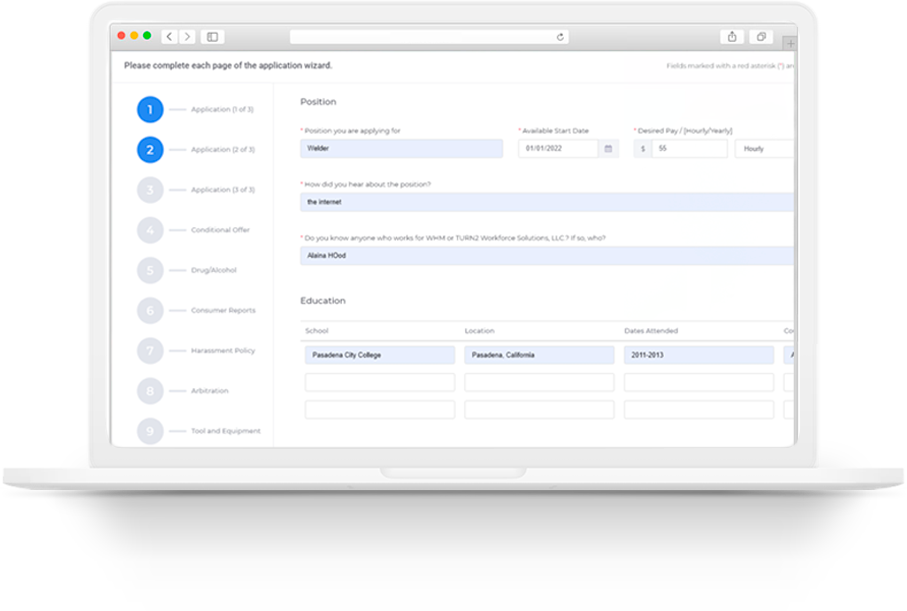Viewport: 907px width, 611px height.
Task: Click the 'Do you know anyone' question label
Action: 455,238
